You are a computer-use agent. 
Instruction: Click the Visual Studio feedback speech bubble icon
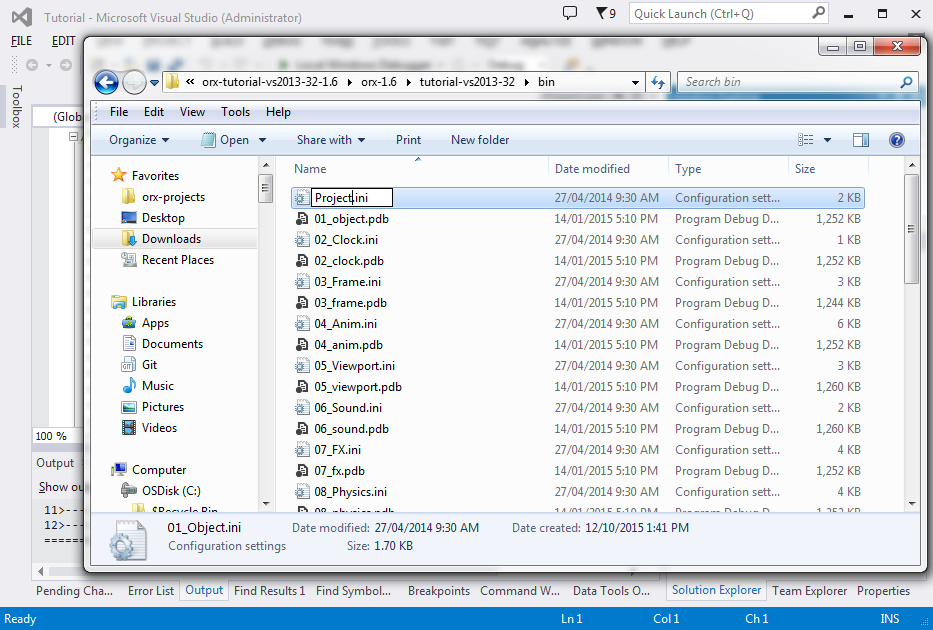click(x=569, y=13)
